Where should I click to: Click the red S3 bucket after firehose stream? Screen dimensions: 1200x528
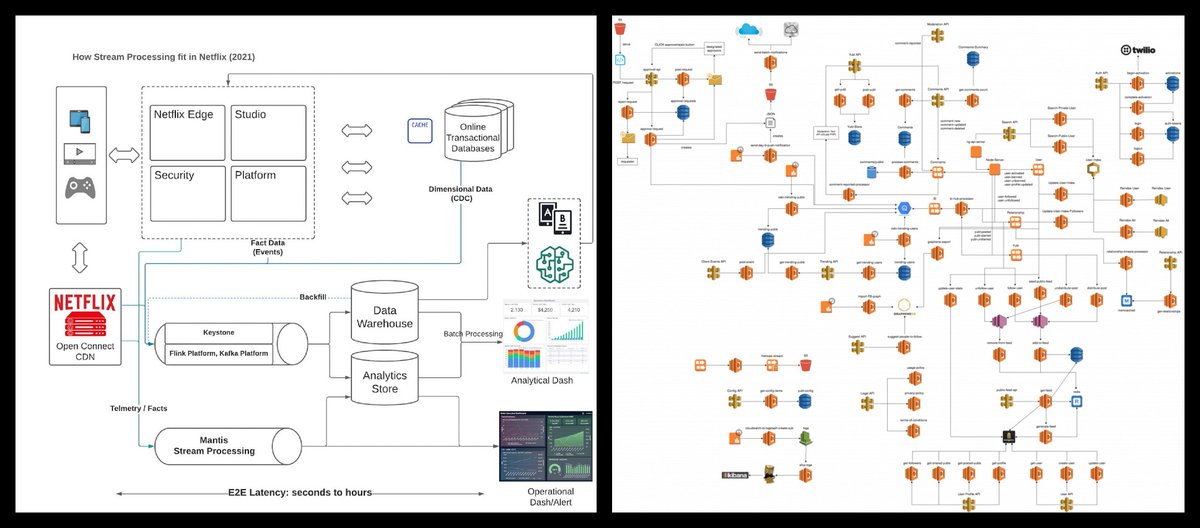click(806, 366)
